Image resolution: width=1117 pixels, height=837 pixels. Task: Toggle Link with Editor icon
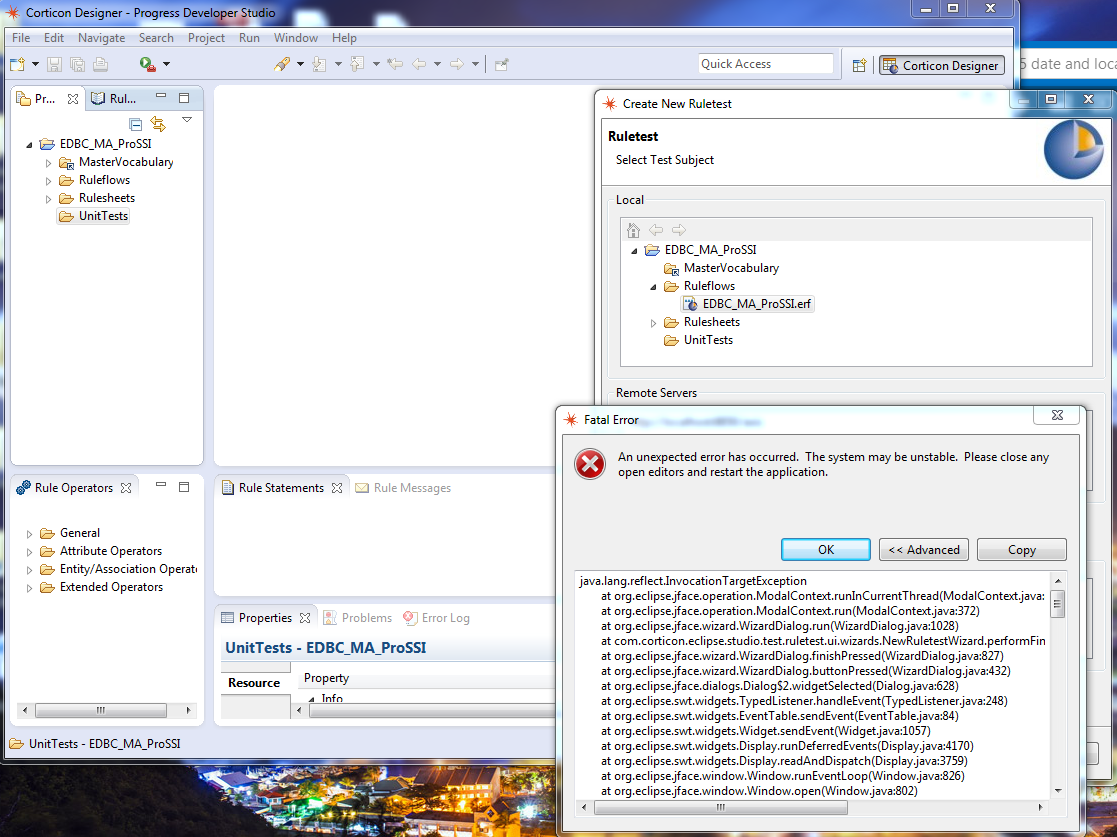[x=158, y=124]
